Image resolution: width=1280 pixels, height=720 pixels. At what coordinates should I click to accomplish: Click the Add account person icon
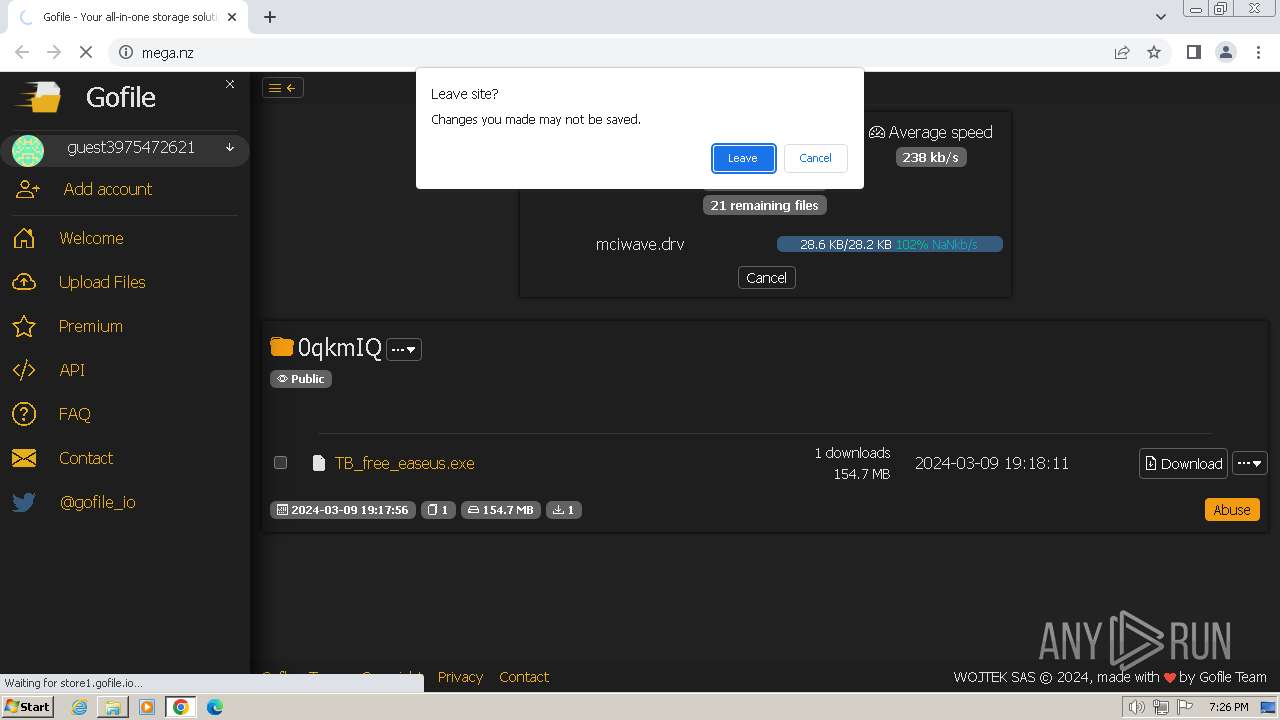tap(27, 189)
